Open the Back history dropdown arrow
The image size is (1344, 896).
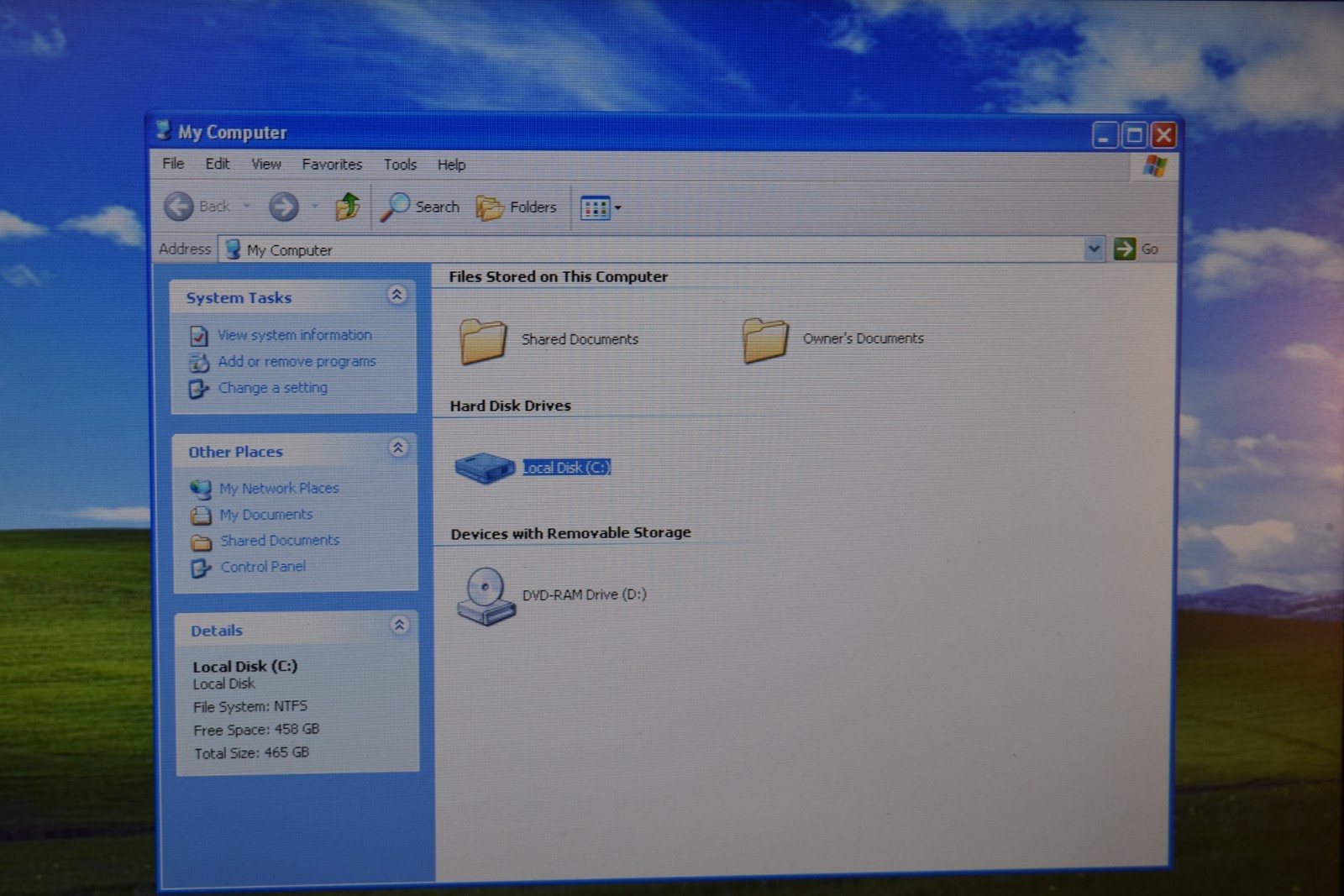click(247, 206)
